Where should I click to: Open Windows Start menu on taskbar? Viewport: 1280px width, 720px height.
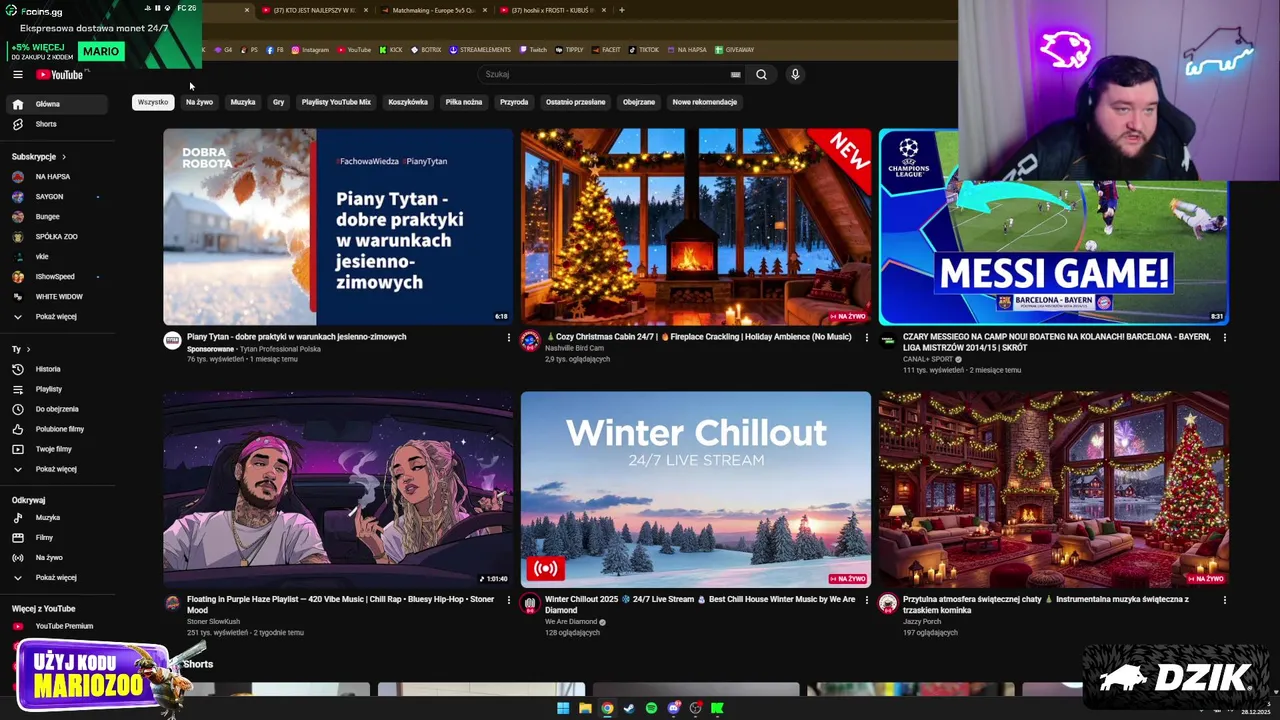coord(563,708)
